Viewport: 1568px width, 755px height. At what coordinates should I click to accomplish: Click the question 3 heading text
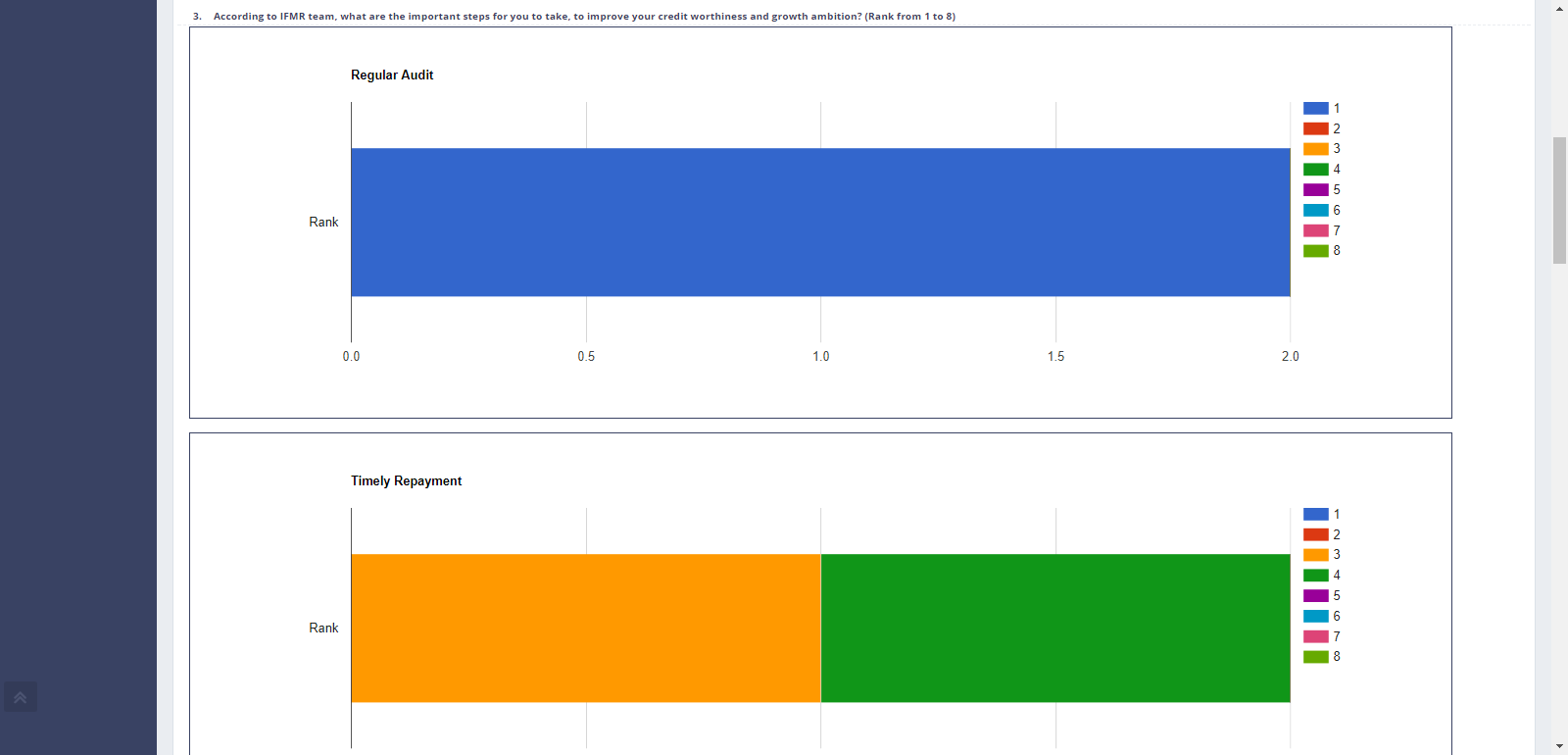pyautogui.click(x=583, y=17)
